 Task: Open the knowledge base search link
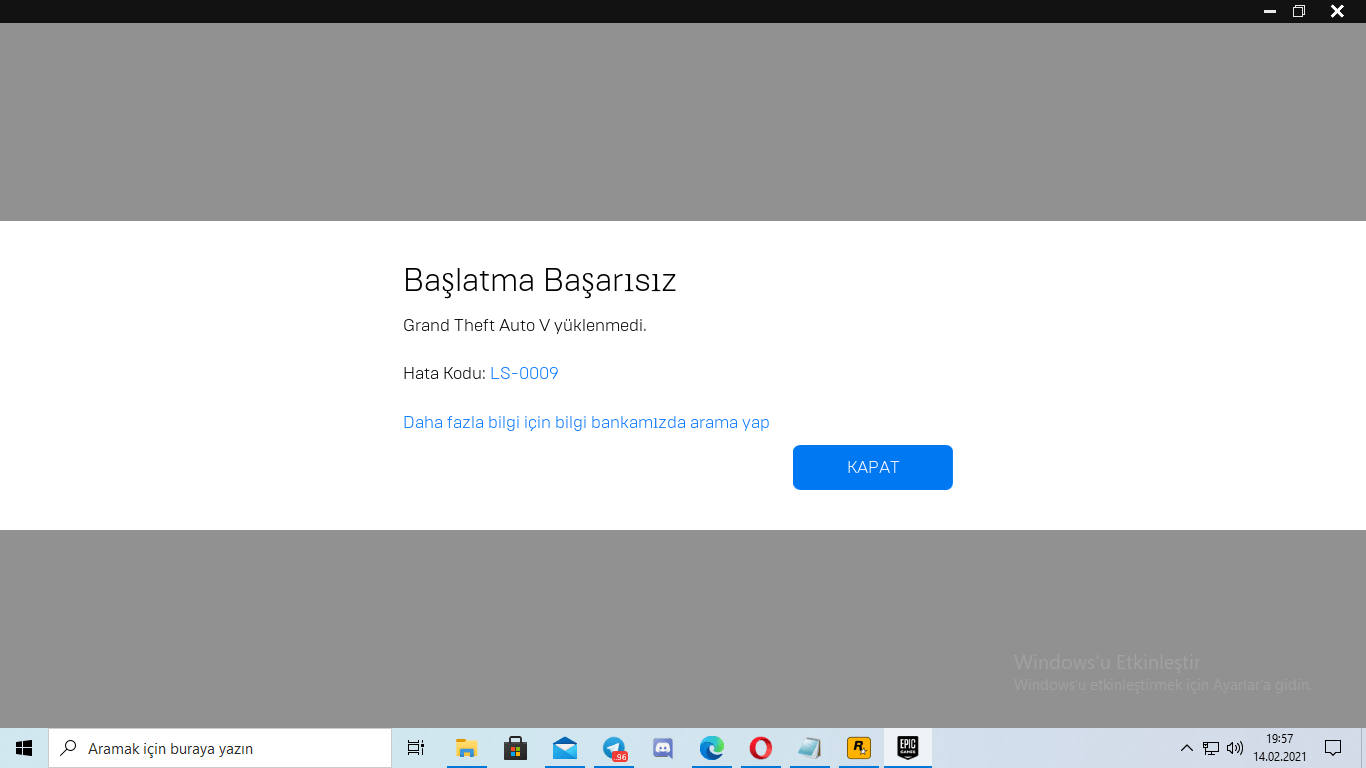tap(586, 422)
